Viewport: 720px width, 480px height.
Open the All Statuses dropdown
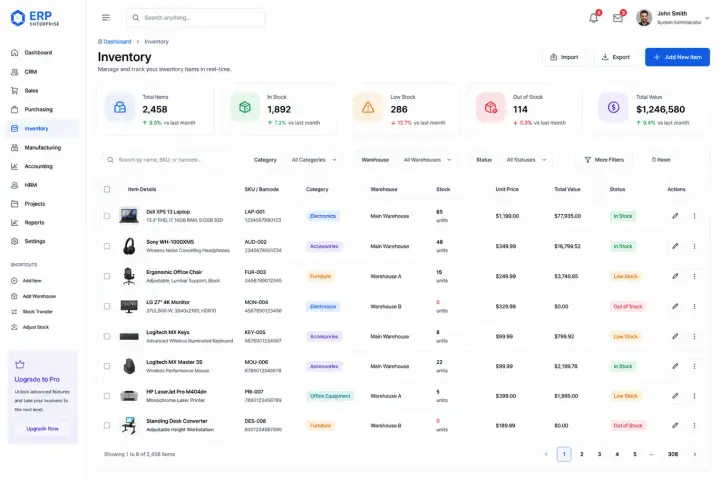pyautogui.click(x=526, y=160)
